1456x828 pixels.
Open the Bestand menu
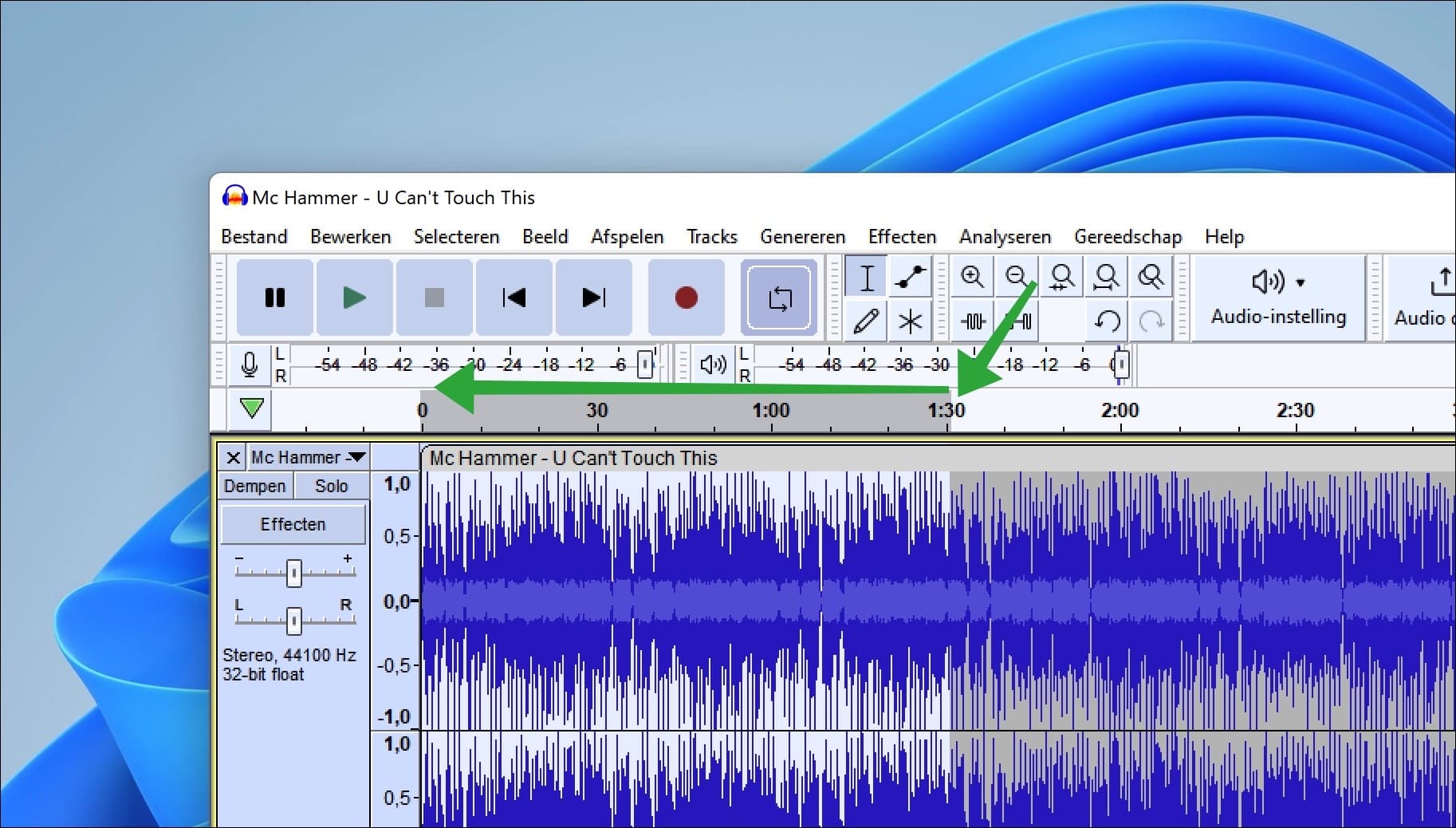coord(254,237)
